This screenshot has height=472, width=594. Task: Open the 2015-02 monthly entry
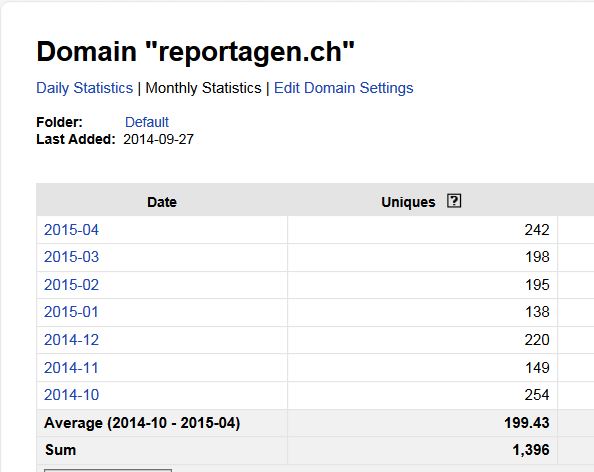pyautogui.click(x=71, y=285)
